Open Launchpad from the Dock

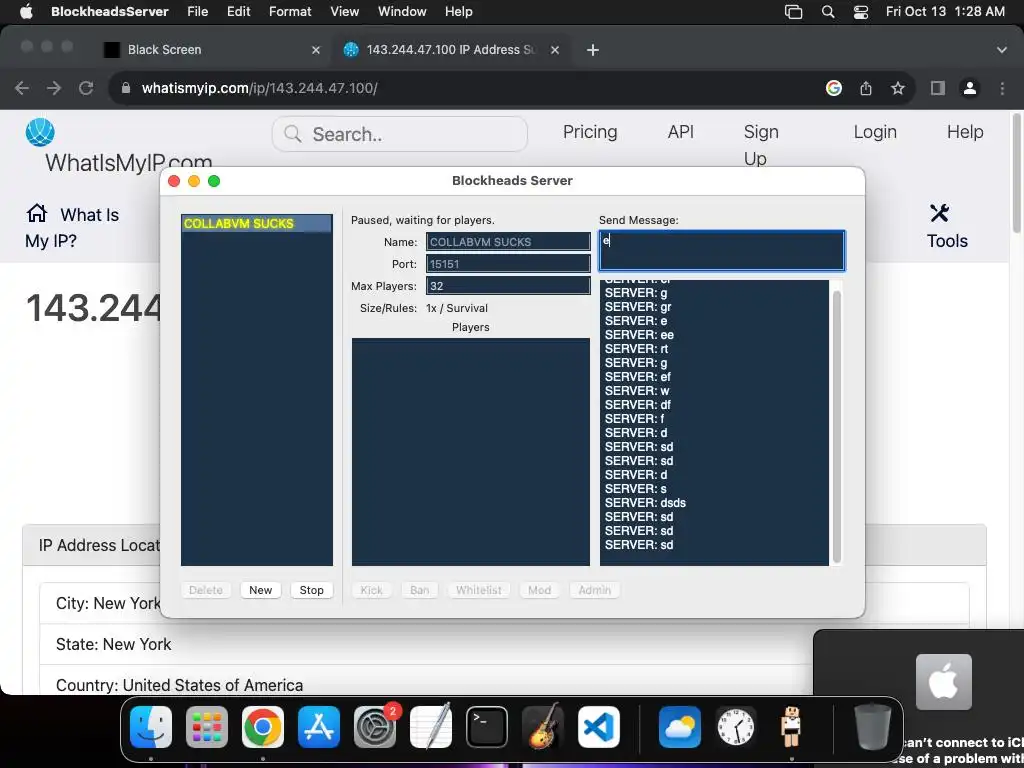pyautogui.click(x=207, y=727)
